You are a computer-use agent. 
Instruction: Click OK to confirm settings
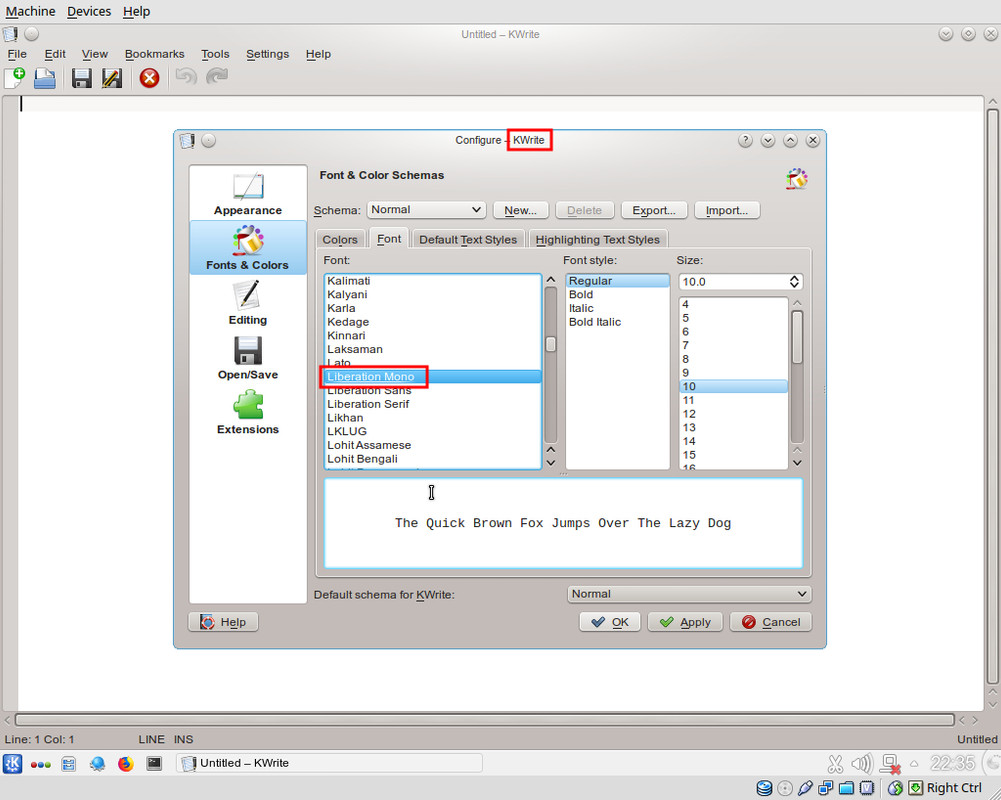click(610, 622)
